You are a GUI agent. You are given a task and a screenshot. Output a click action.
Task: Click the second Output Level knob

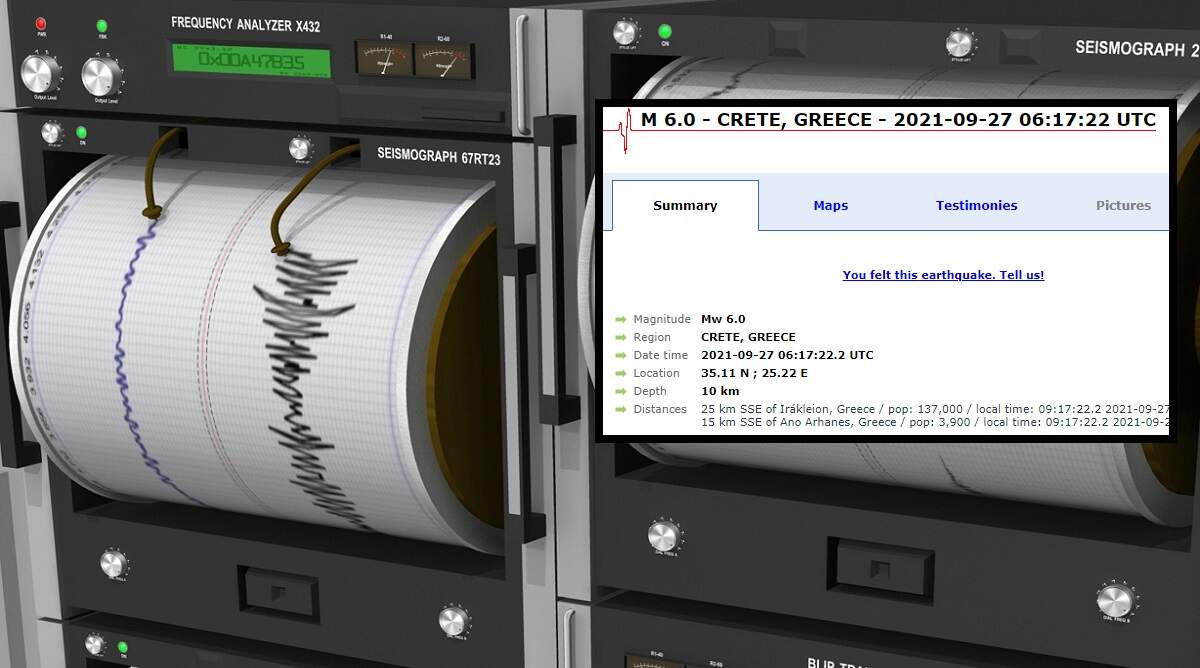101,76
